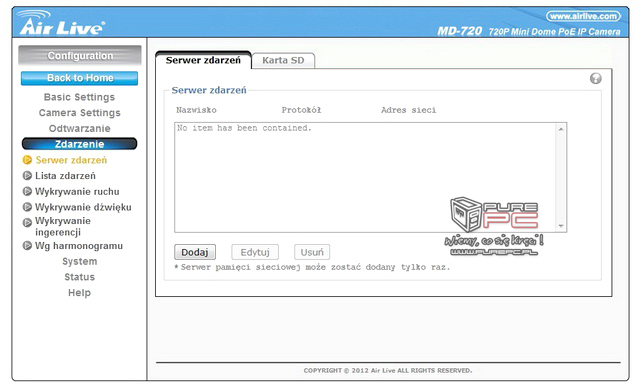The height and width of the screenshot is (392, 640).
Task: Open the Odtwarzanie menu item
Action: coord(80,129)
